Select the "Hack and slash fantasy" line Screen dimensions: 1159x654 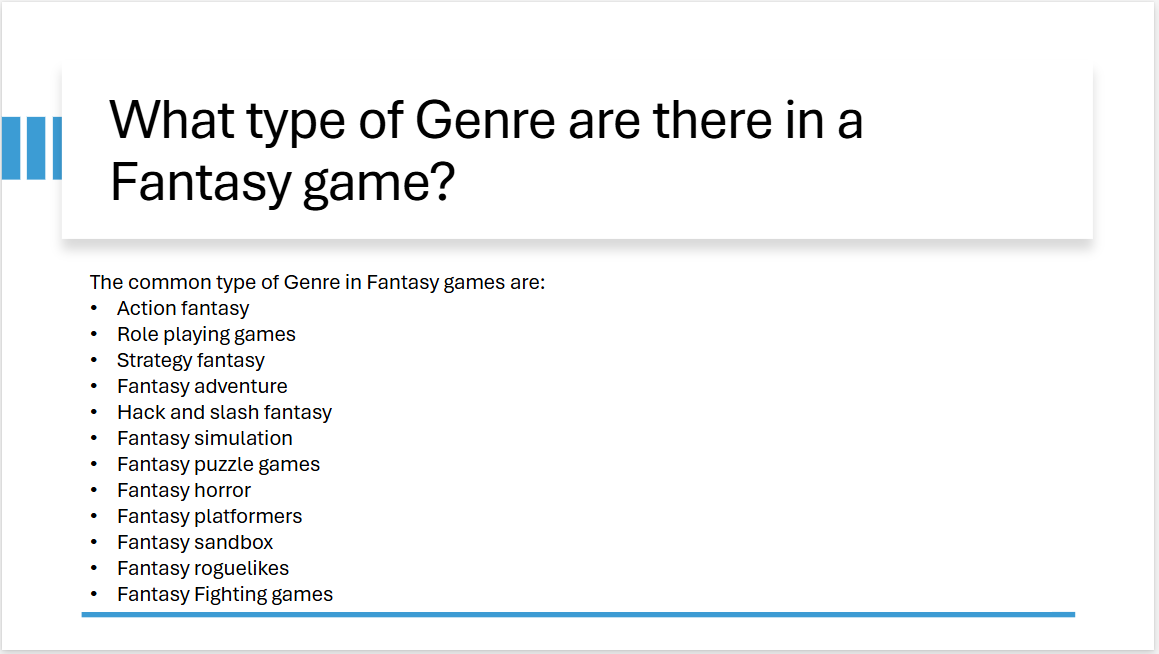[224, 413]
